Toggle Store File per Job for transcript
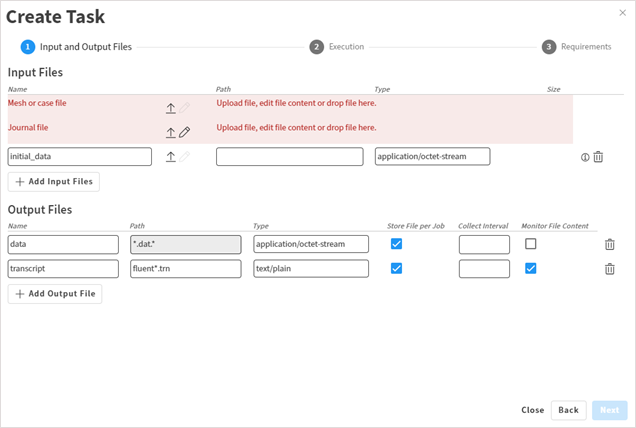Screen dimensions: 636x428 [x=396, y=268]
